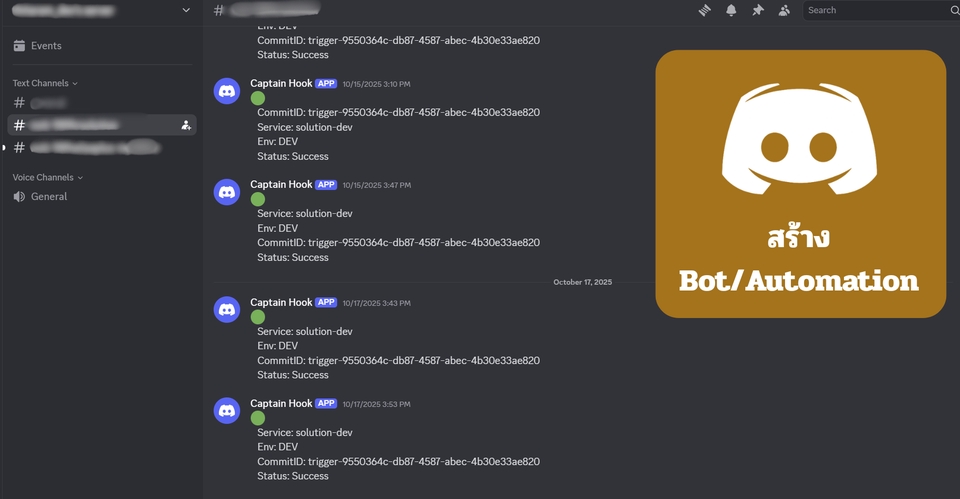Image resolution: width=960 pixels, height=499 pixels.
Task: Click the speaker icon of General voice channel
Action: coord(19,197)
